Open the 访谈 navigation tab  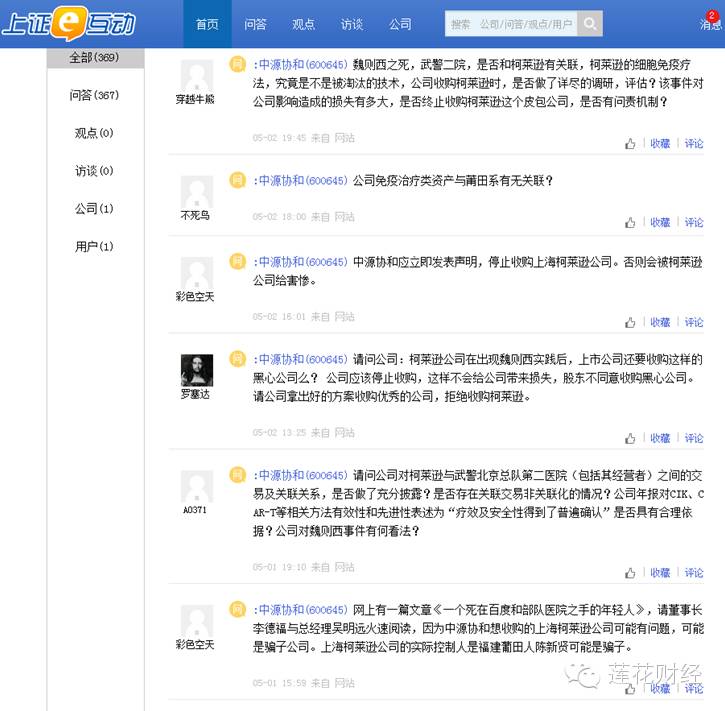coord(352,24)
